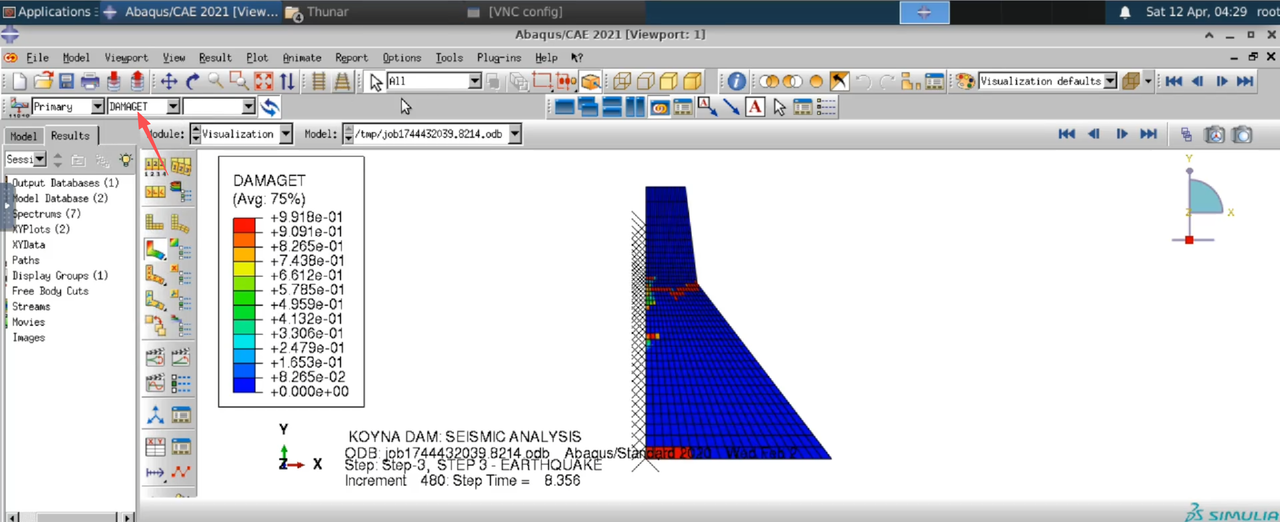Image resolution: width=1280 pixels, height=522 pixels.
Task: Step to next frame in upper toolbar
Action: [1221, 81]
